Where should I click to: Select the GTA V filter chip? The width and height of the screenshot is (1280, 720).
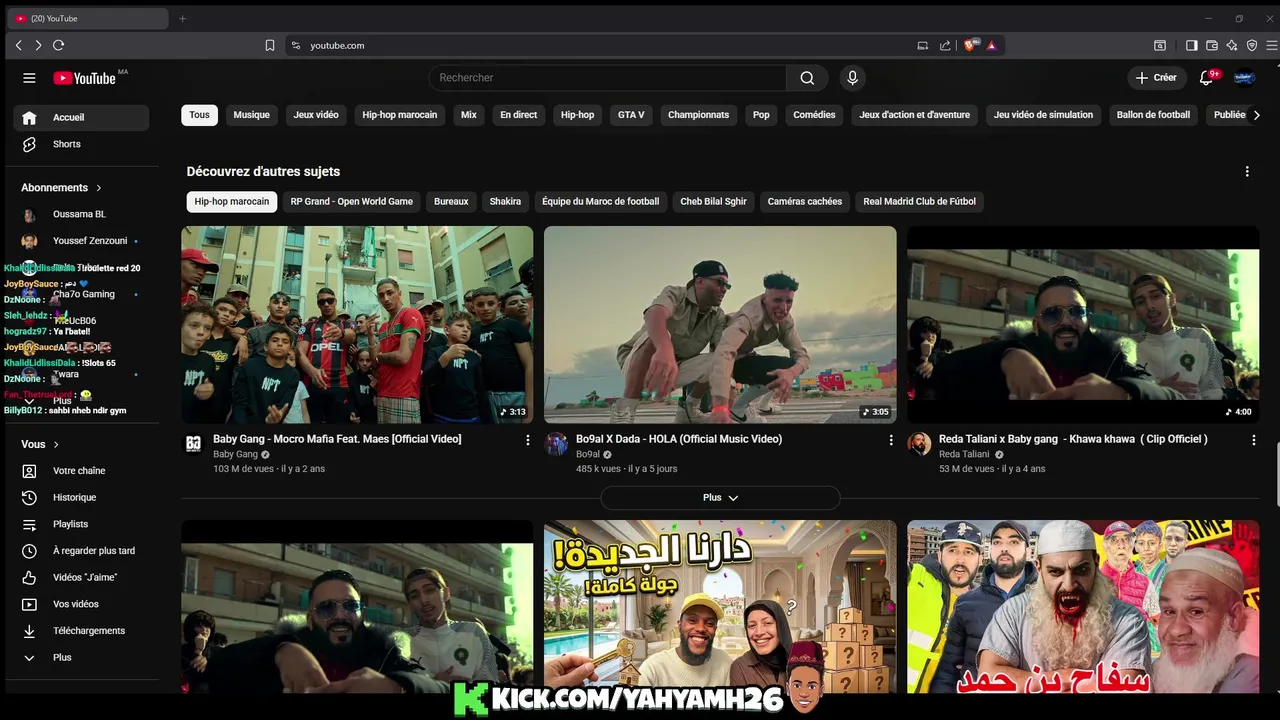tap(631, 115)
